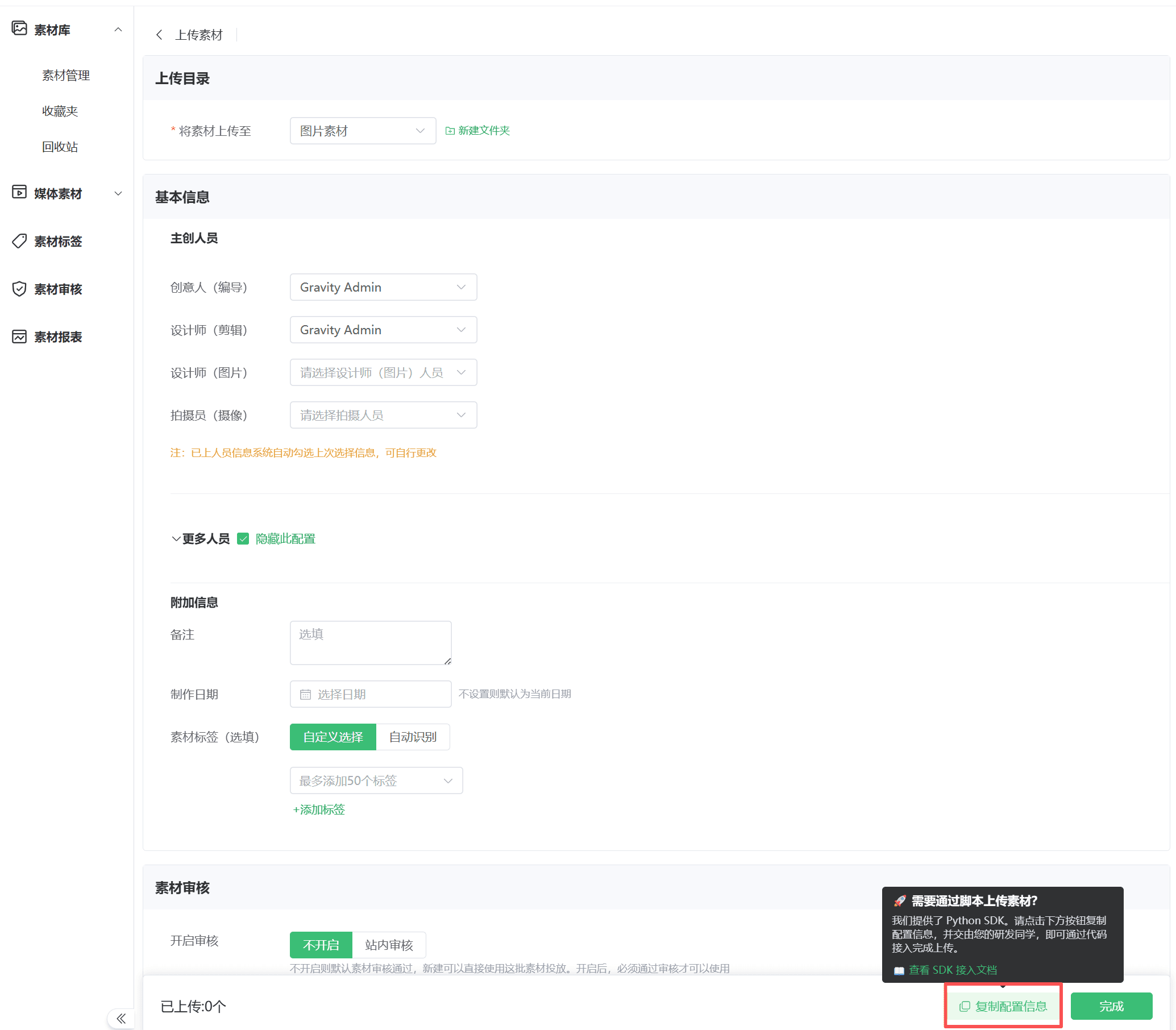Viewport: 1176px width, 1030px height.
Task: Click into the 备注 text area
Action: (371, 642)
